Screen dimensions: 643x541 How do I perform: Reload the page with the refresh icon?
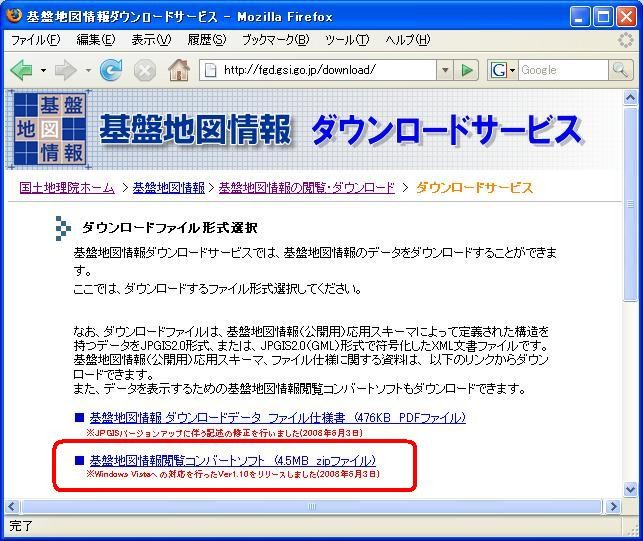point(111,70)
